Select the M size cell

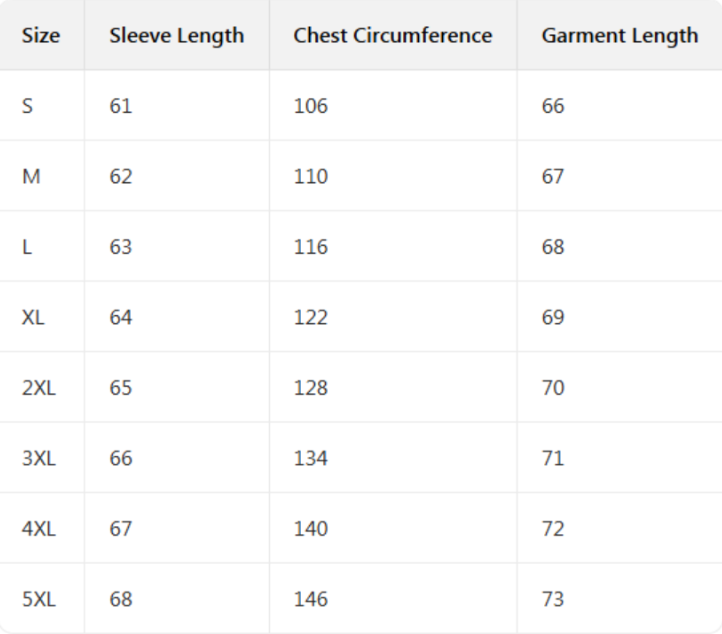(31, 177)
